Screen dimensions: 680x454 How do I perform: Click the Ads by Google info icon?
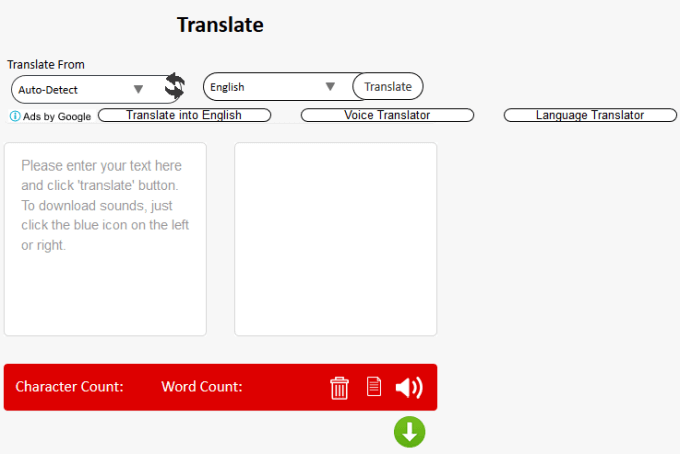click(x=15, y=116)
